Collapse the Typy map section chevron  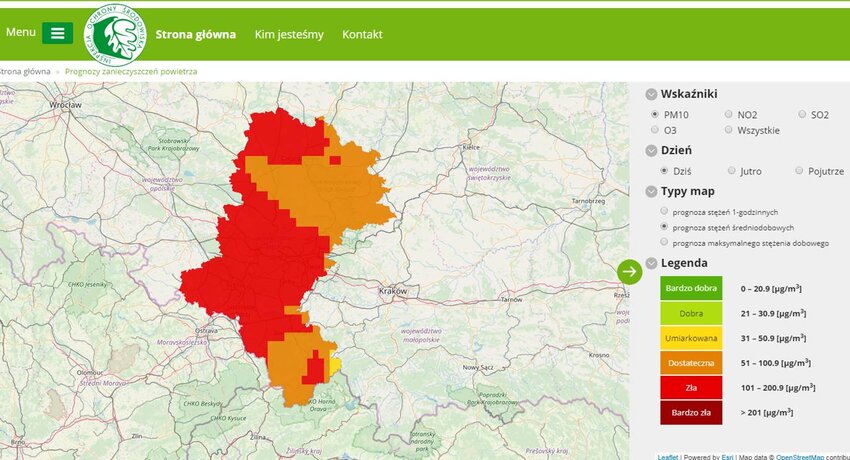point(652,191)
